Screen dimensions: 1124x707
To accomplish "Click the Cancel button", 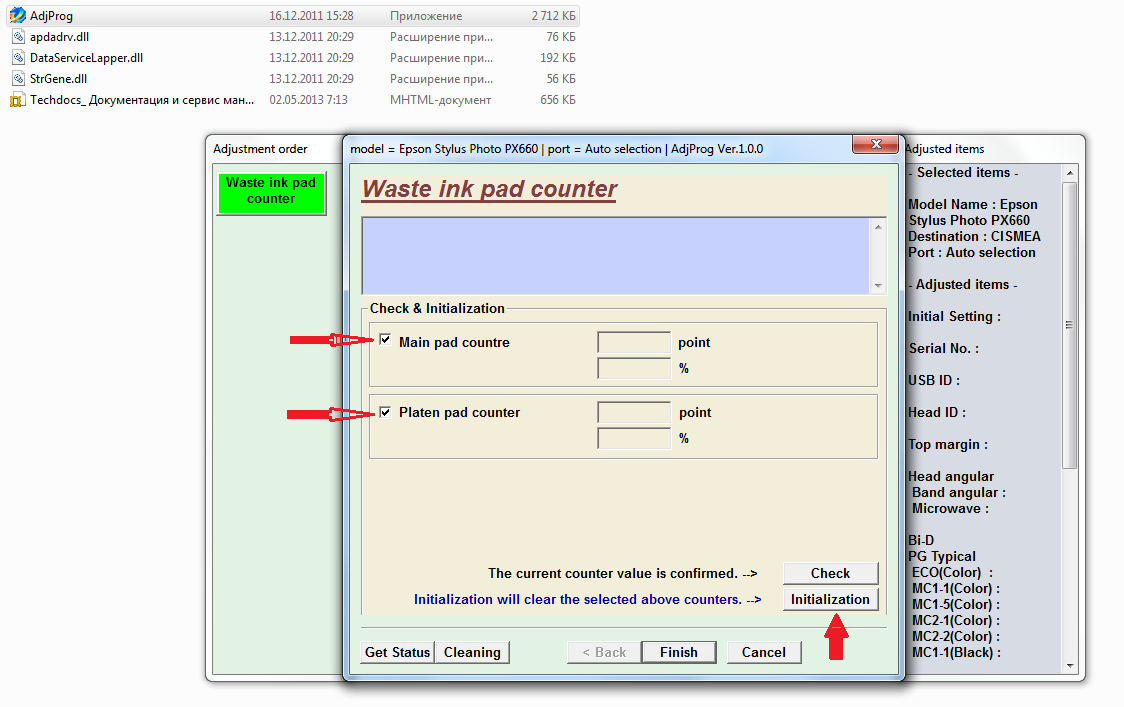I will click(763, 652).
